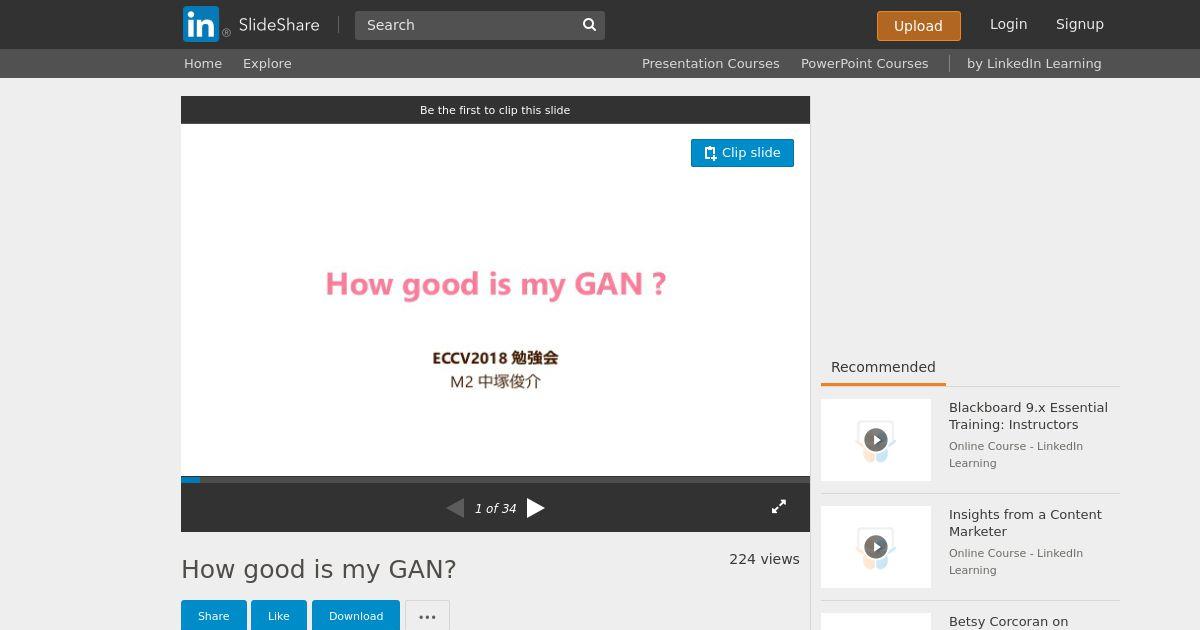Play Blackboard 9.x Essential Training thumbnail
This screenshot has width=1200, height=630.
pyautogui.click(x=876, y=440)
